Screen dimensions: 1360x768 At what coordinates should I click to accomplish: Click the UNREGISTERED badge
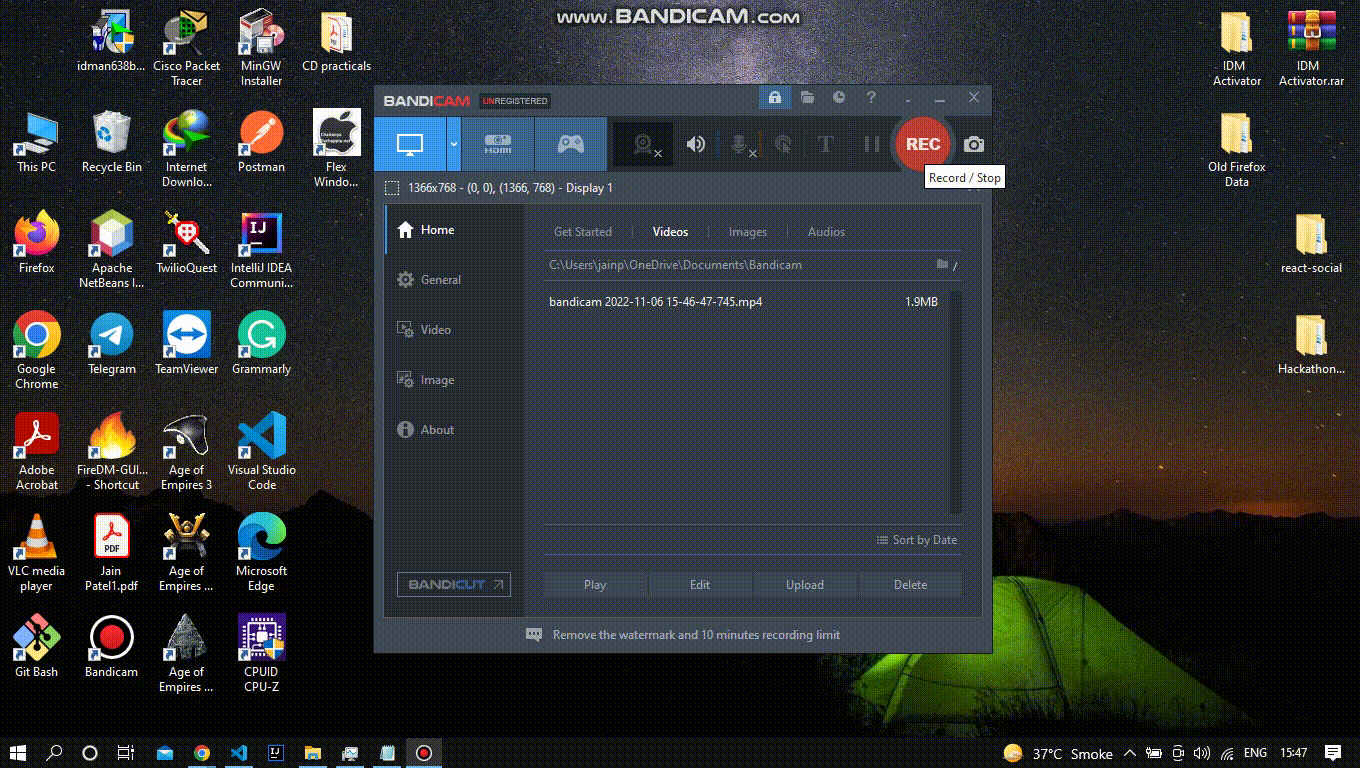click(x=515, y=101)
